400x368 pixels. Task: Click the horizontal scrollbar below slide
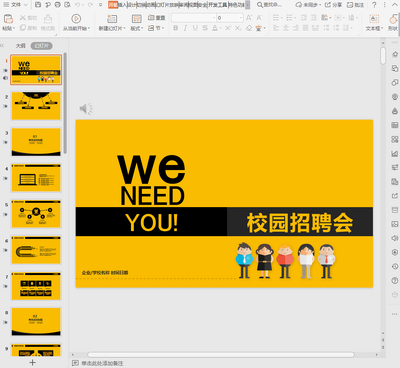(x=221, y=355)
